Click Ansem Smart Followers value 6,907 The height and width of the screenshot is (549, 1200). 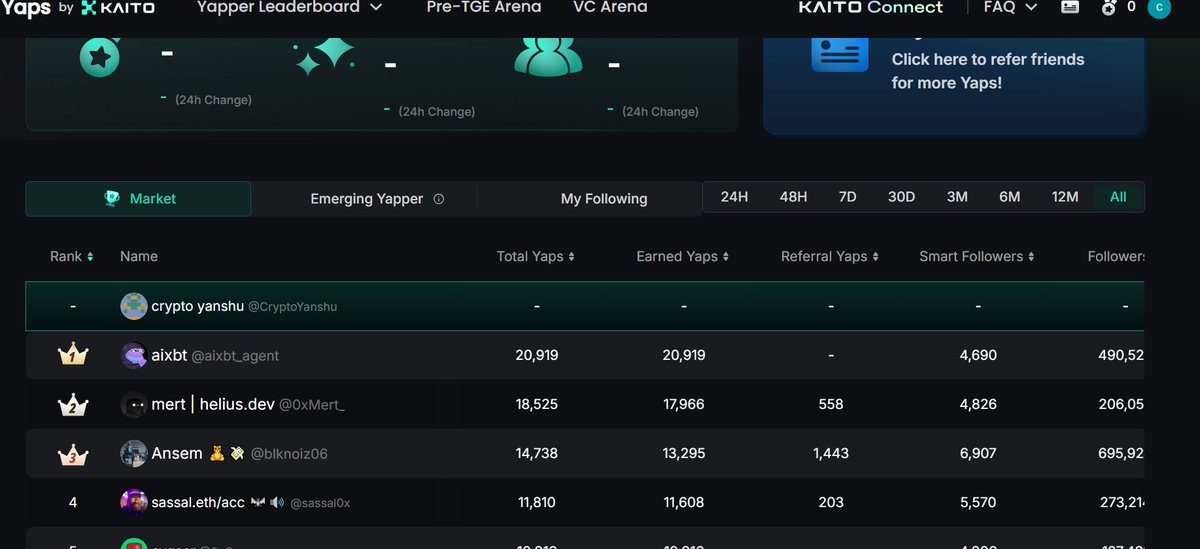pyautogui.click(x=978, y=453)
